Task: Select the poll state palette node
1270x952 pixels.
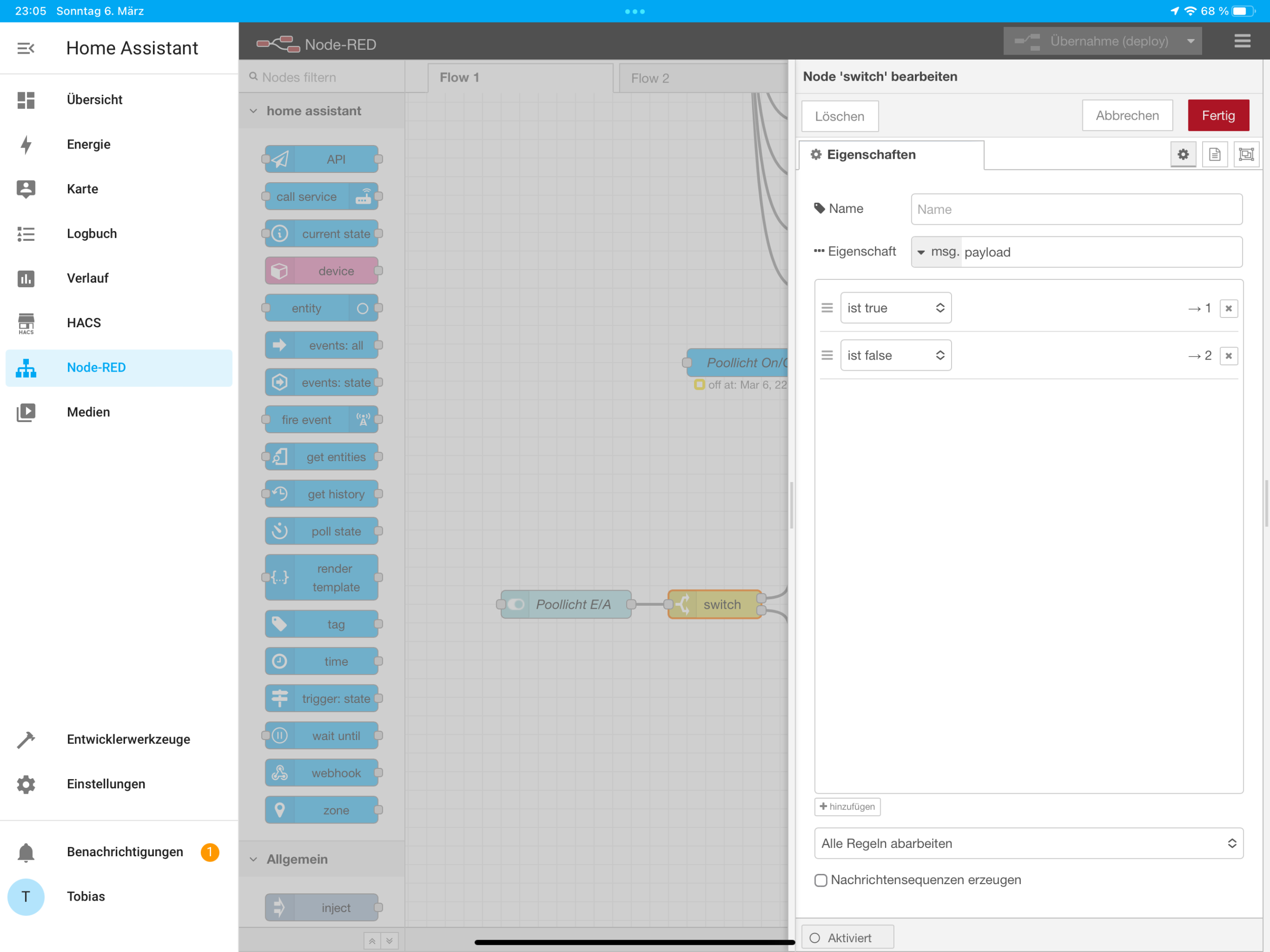Action: (321, 532)
